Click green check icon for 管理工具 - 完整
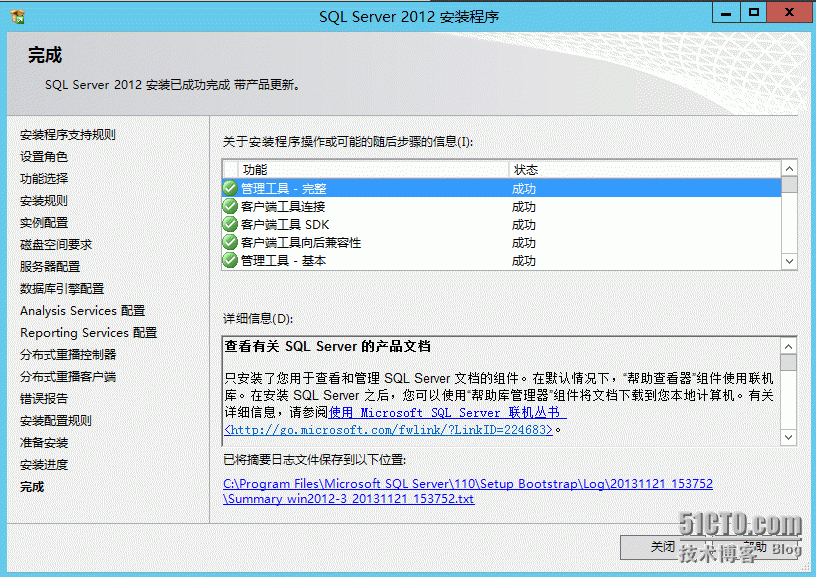816x577 pixels. [x=230, y=188]
